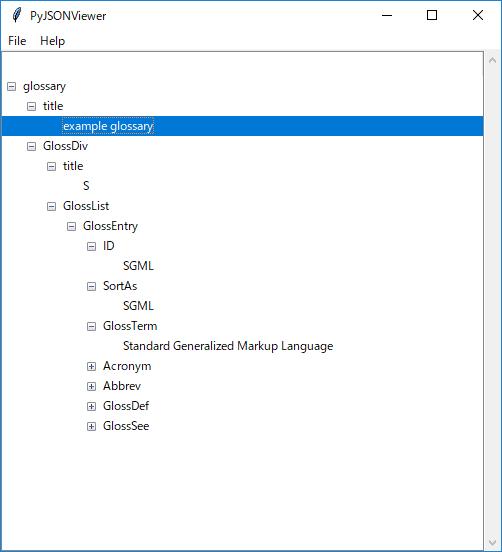Open the Help menu

(52, 41)
